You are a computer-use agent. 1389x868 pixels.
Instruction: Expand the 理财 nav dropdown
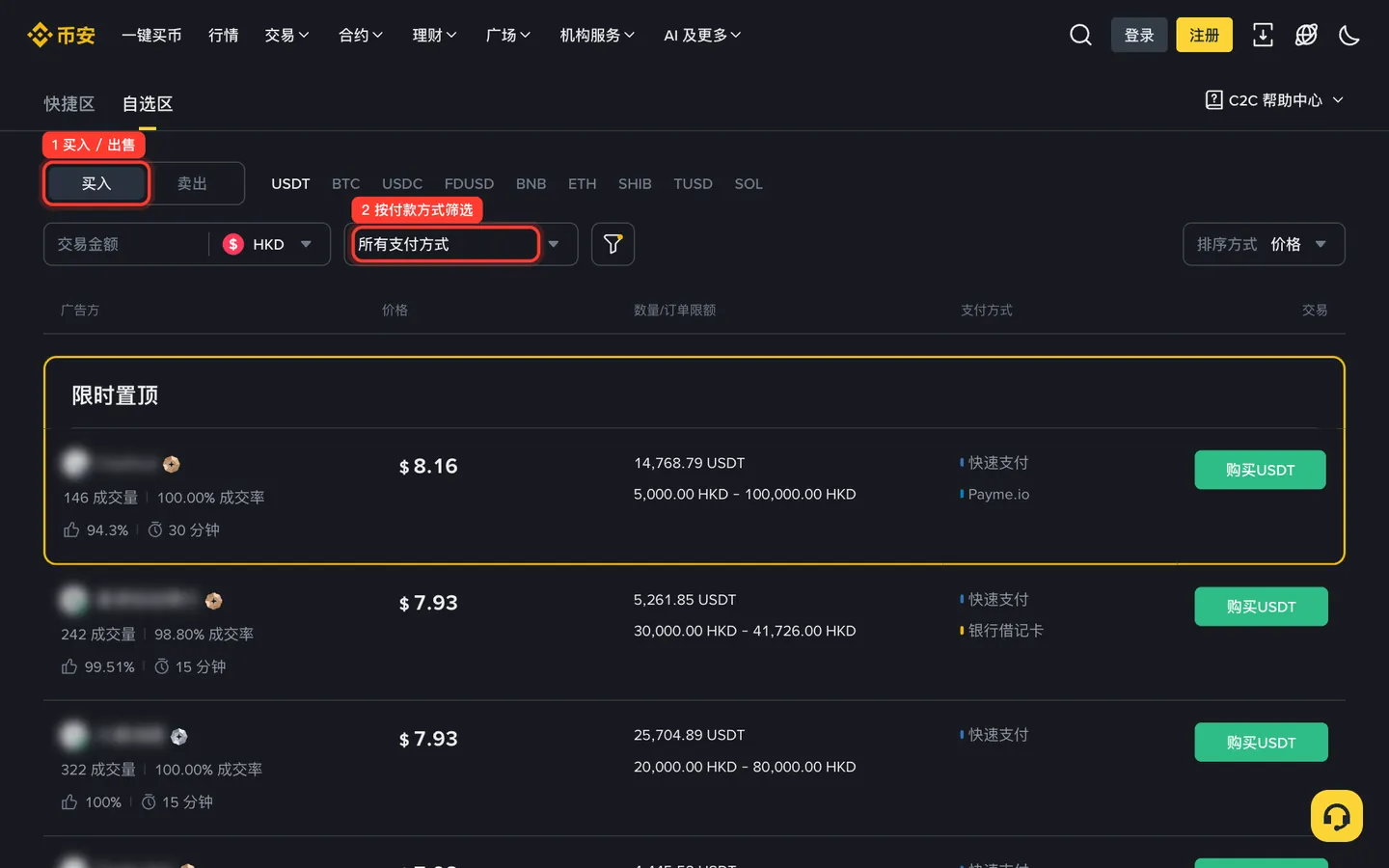pyautogui.click(x=434, y=36)
